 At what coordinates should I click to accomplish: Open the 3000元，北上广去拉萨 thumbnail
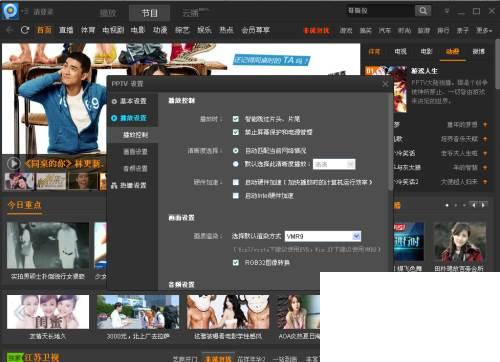coord(138,312)
